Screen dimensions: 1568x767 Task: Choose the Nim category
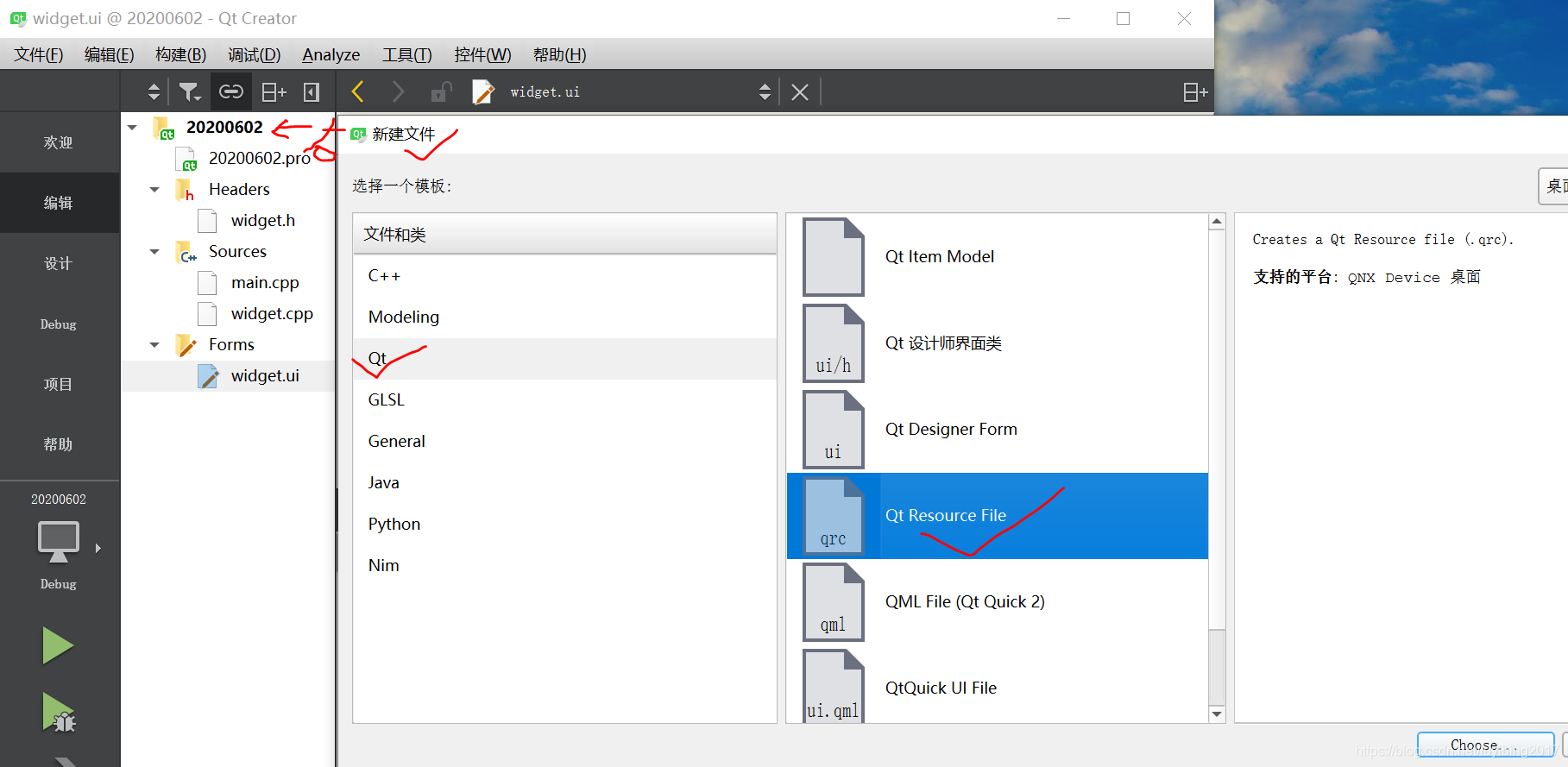pyautogui.click(x=564, y=565)
